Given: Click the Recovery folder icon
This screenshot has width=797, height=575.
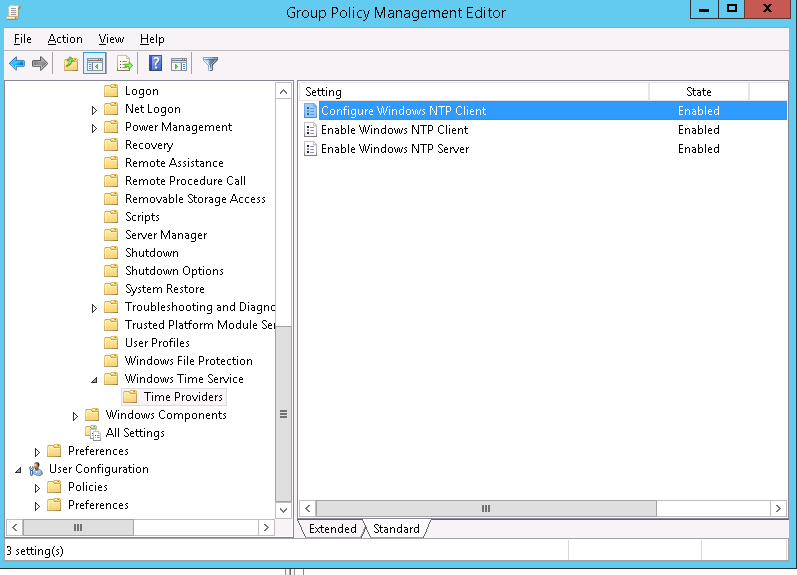Looking at the screenshot, I should 111,145.
